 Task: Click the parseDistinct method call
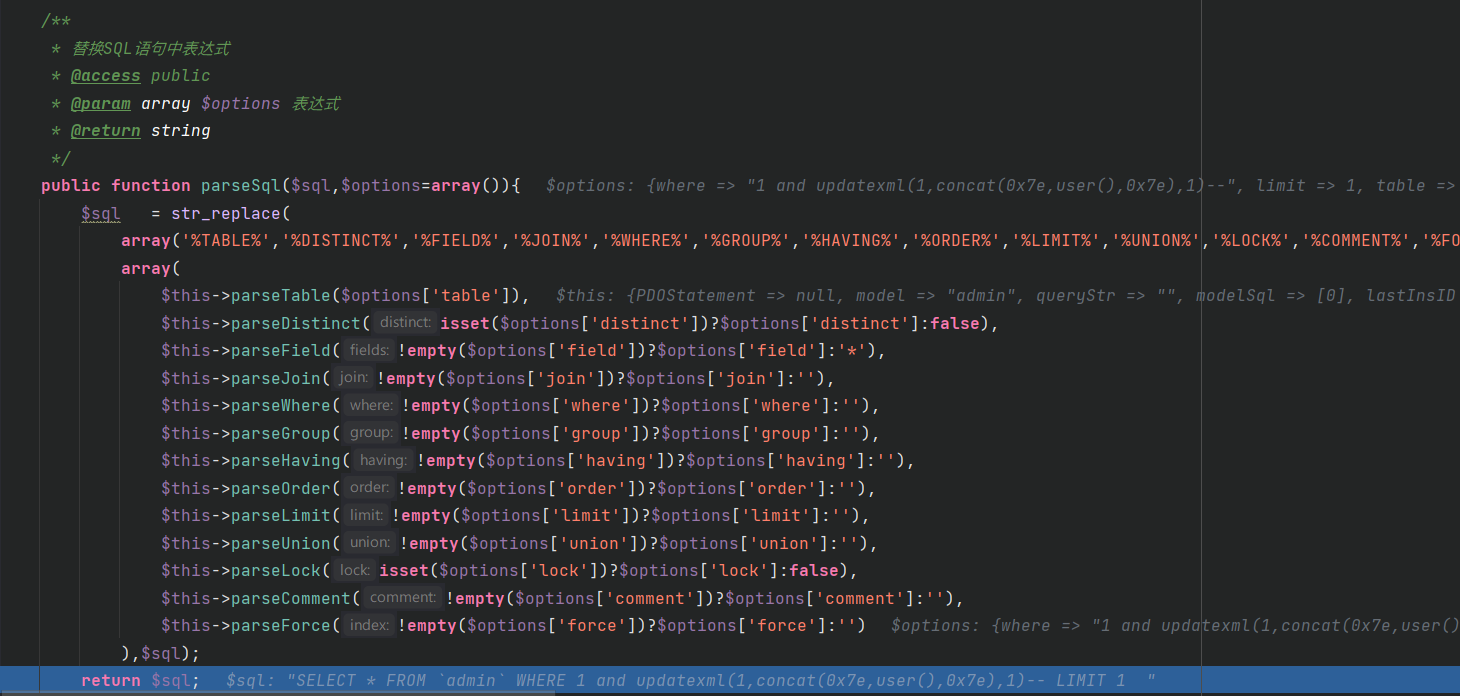296,323
